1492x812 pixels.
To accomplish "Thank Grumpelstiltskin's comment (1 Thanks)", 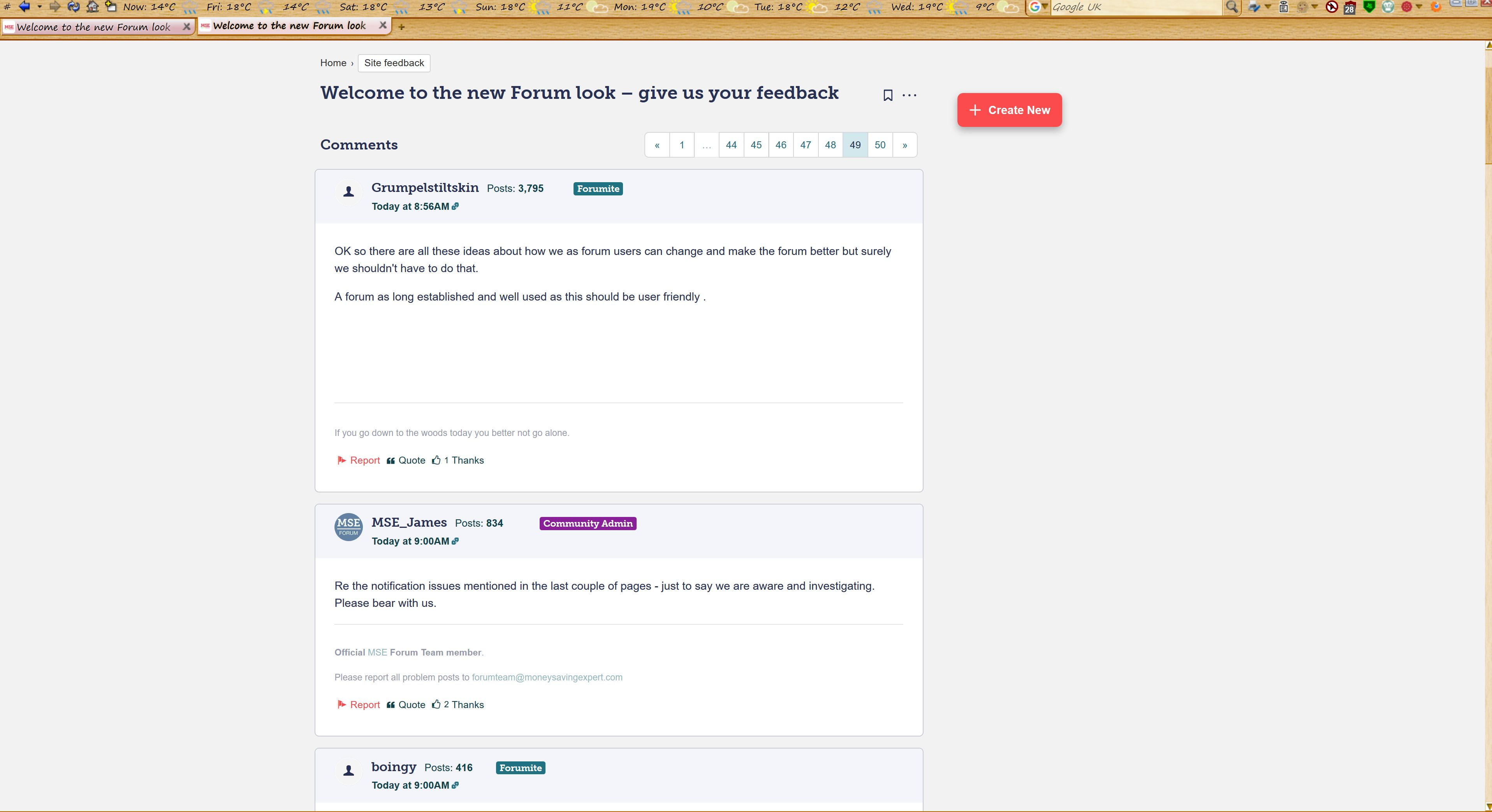I will (457, 460).
